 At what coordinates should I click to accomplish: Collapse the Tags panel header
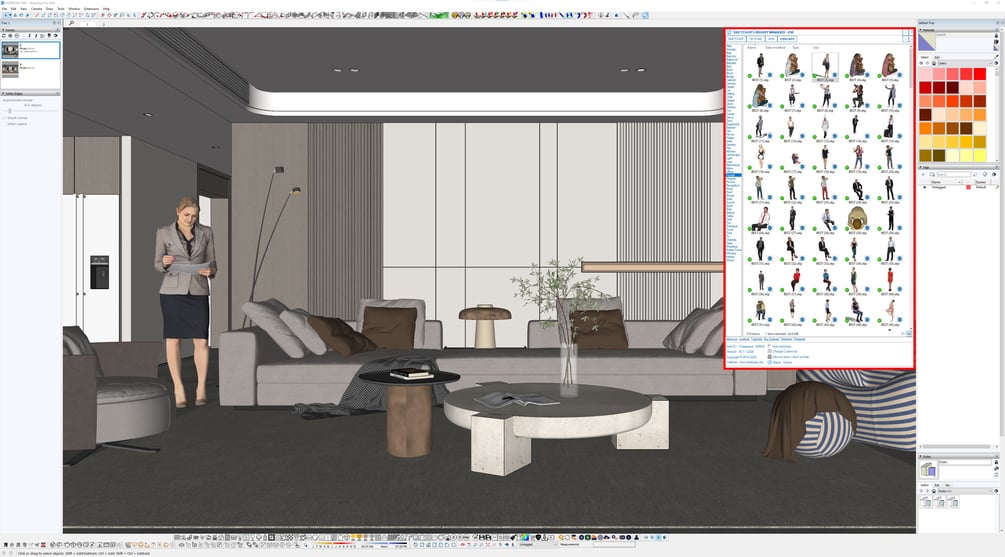click(959, 167)
